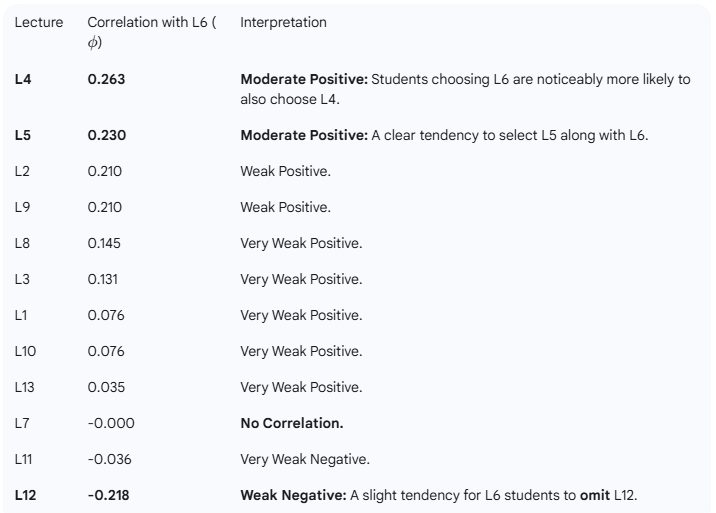Image resolution: width=716 pixels, height=513 pixels.
Task: Click the 0.035 correlation value for L13
Action: coord(106,387)
